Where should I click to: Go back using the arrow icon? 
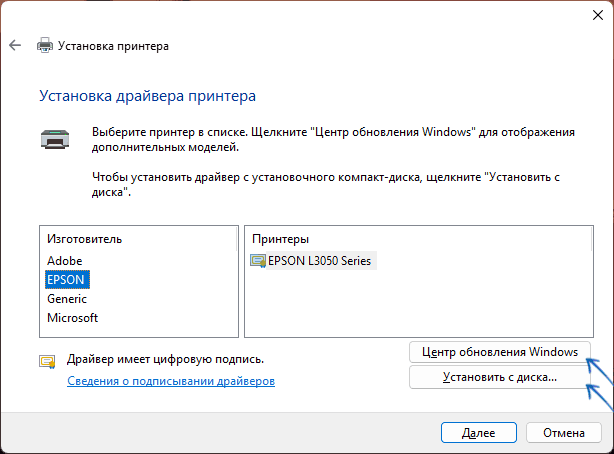pos(15,46)
